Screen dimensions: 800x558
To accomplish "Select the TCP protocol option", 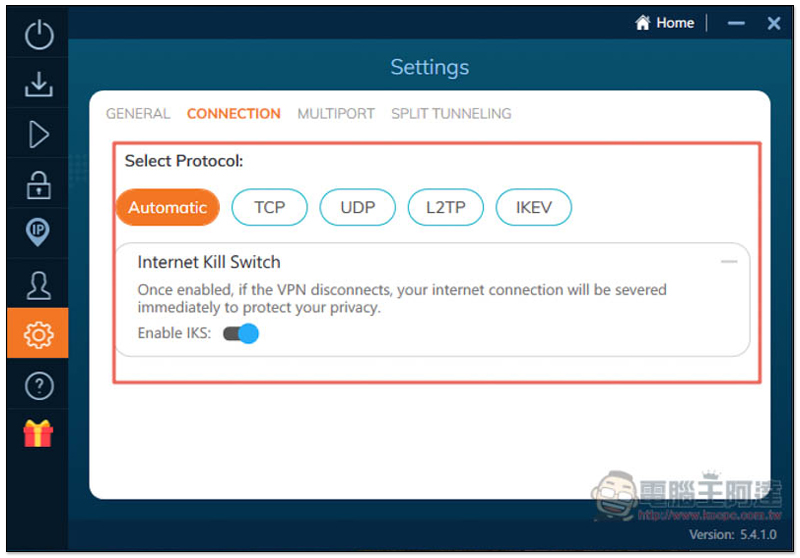I will click(269, 207).
